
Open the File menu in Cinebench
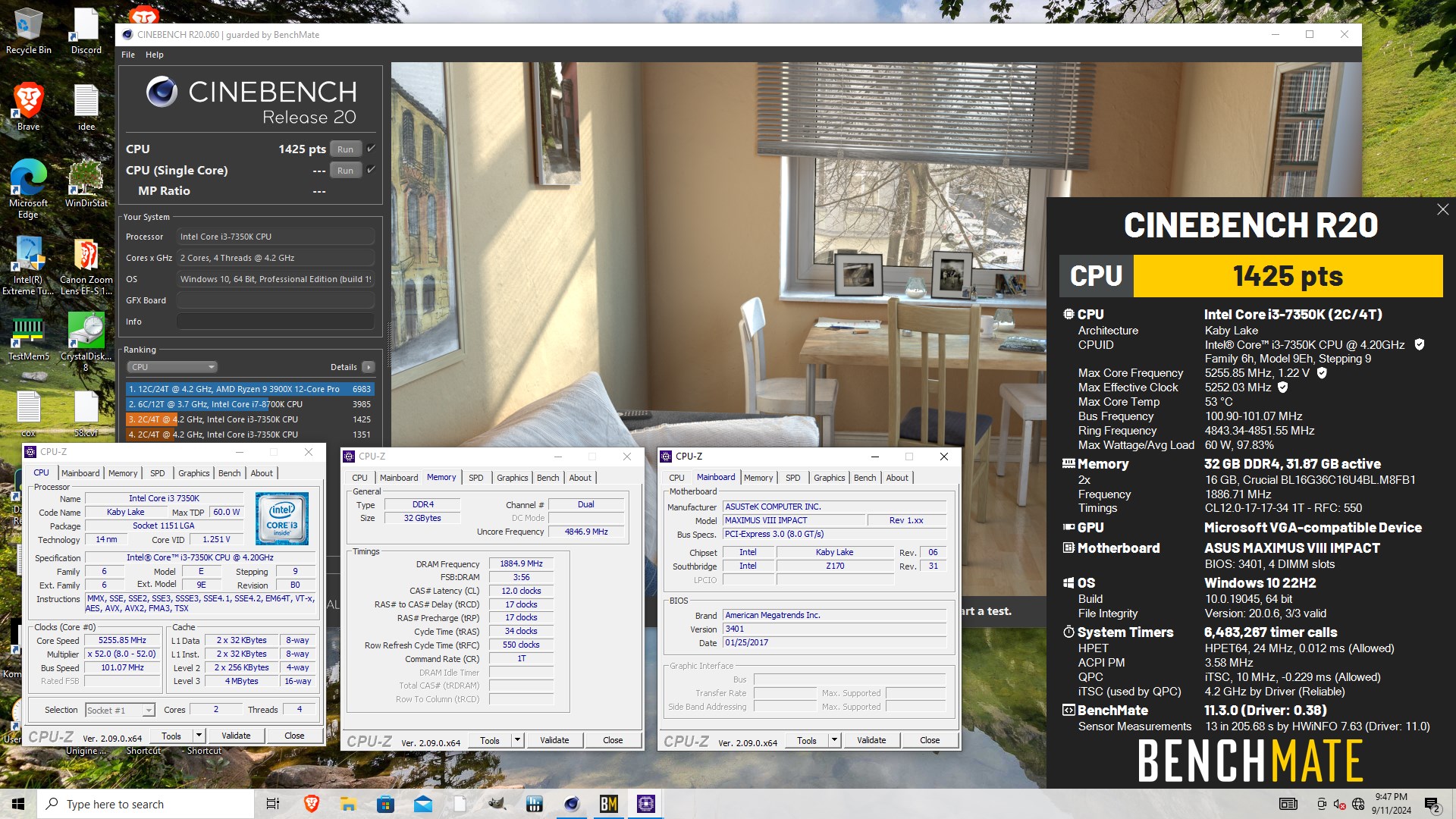pyautogui.click(x=128, y=55)
